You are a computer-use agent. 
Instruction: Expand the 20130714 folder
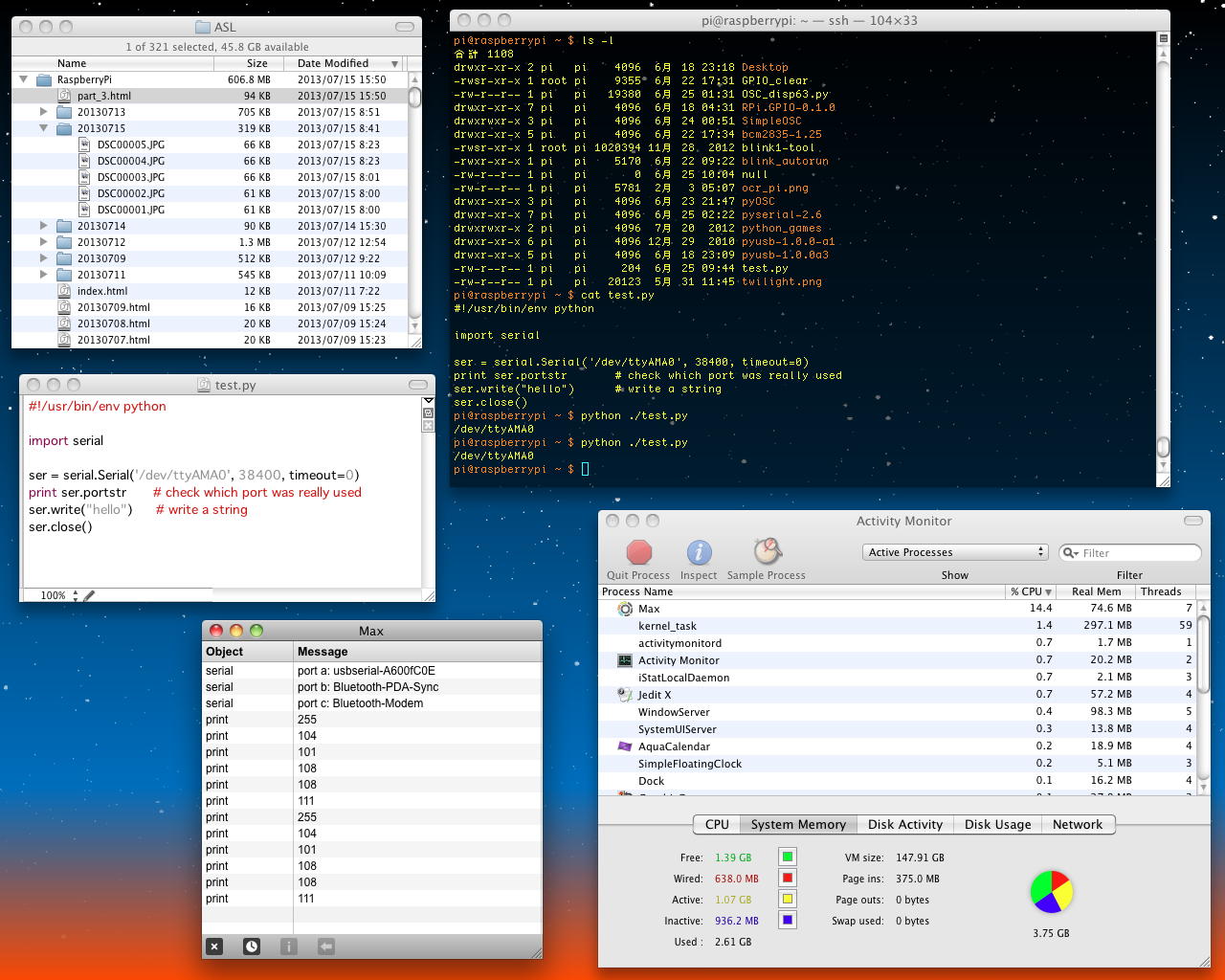[43, 226]
